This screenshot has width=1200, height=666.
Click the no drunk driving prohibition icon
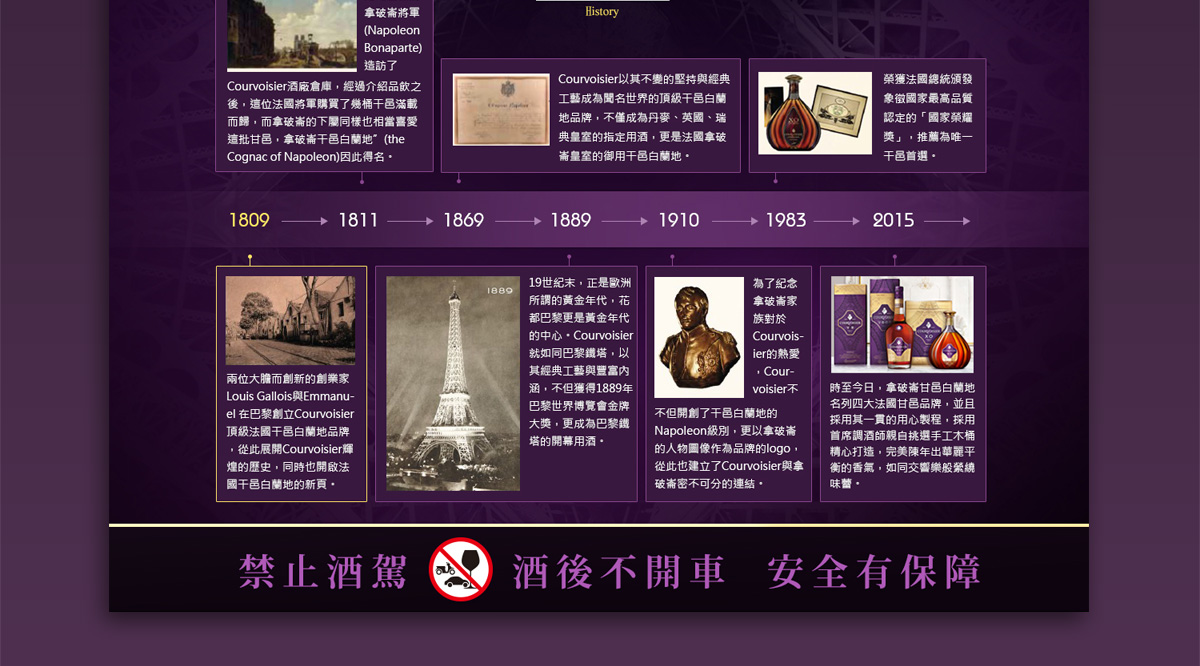point(461,570)
